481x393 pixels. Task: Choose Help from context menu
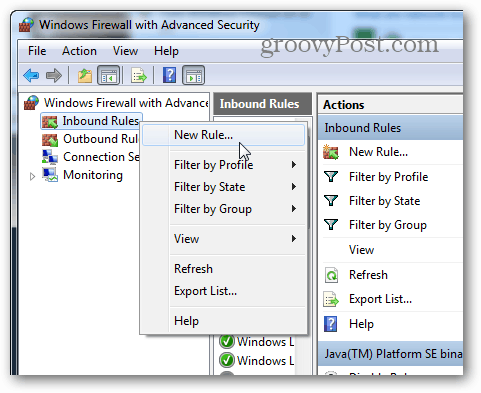(223, 321)
